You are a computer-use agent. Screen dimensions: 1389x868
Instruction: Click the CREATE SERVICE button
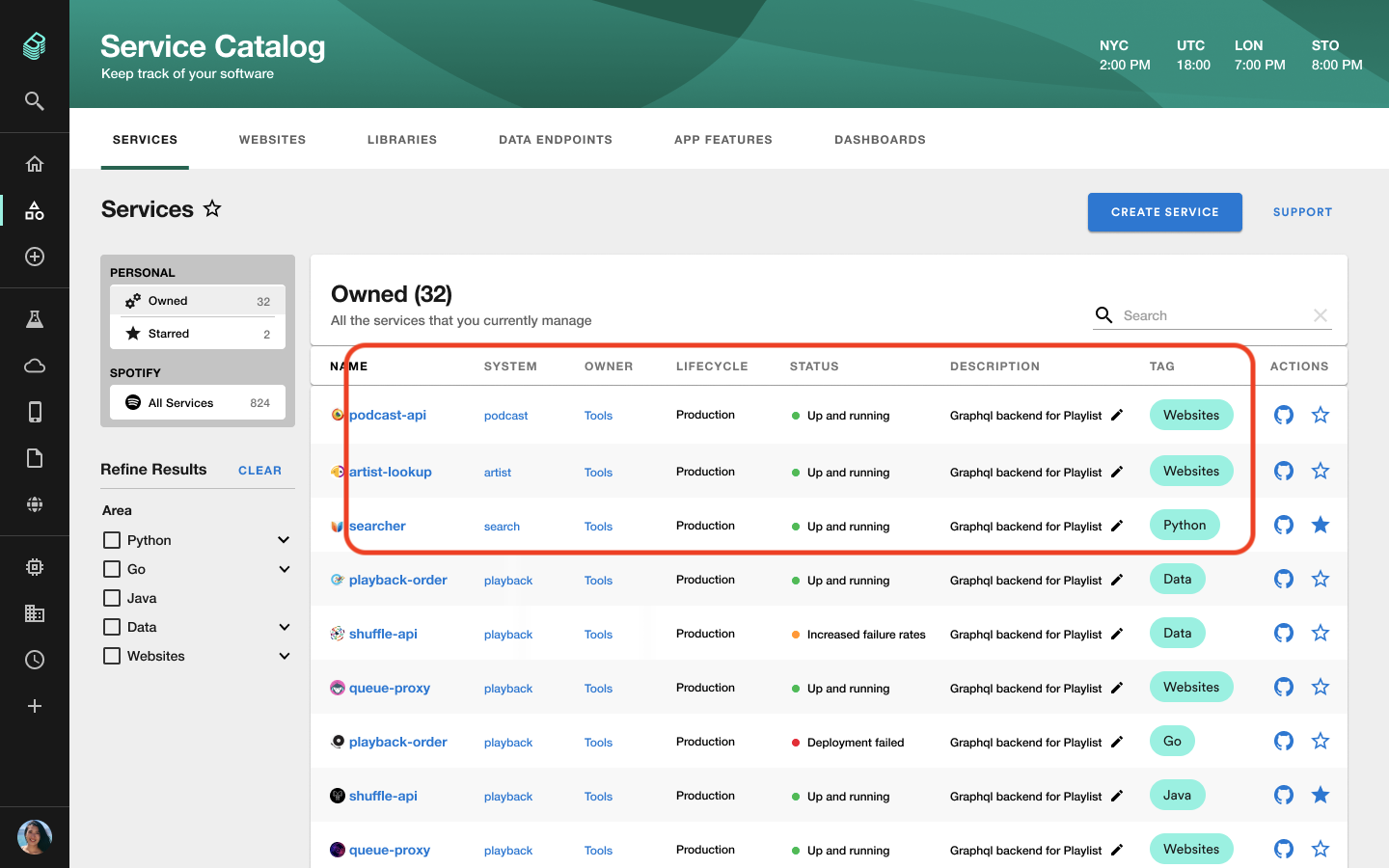[1164, 212]
